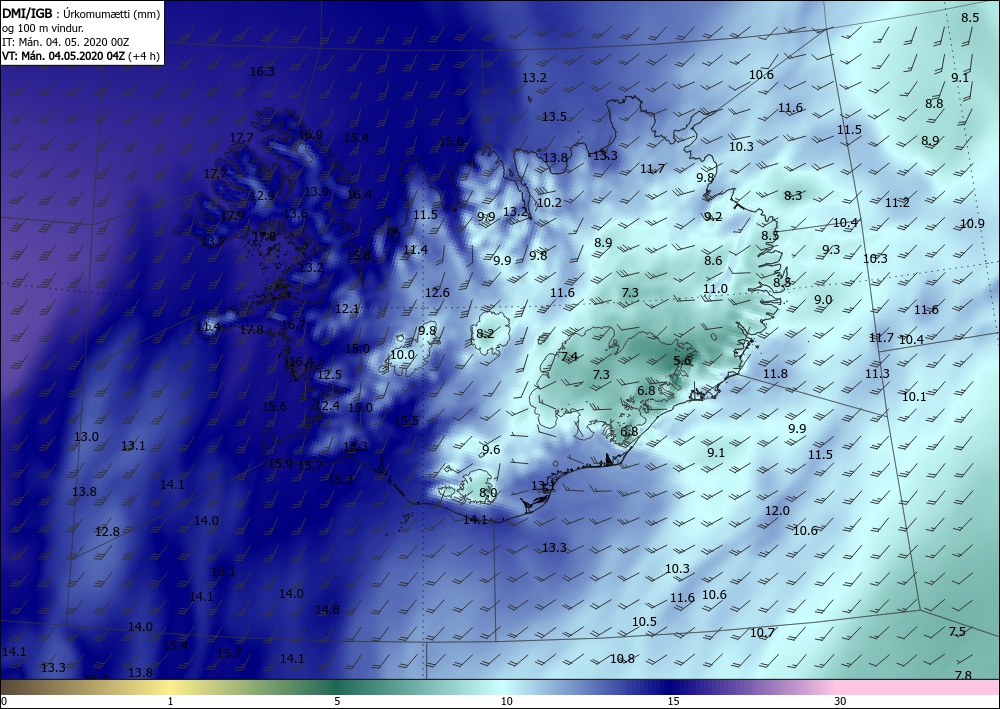The image size is (1000, 709).
Task: Click the 17.9 value on the map
Action: click(232, 216)
